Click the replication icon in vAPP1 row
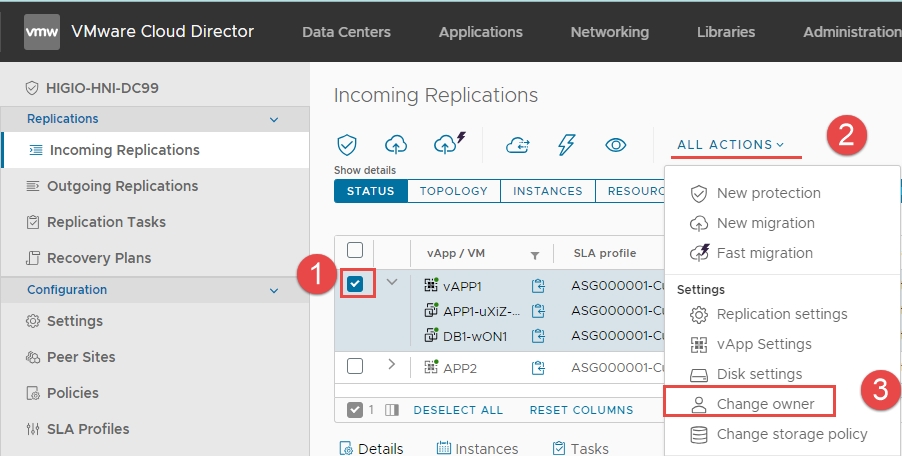 point(540,285)
